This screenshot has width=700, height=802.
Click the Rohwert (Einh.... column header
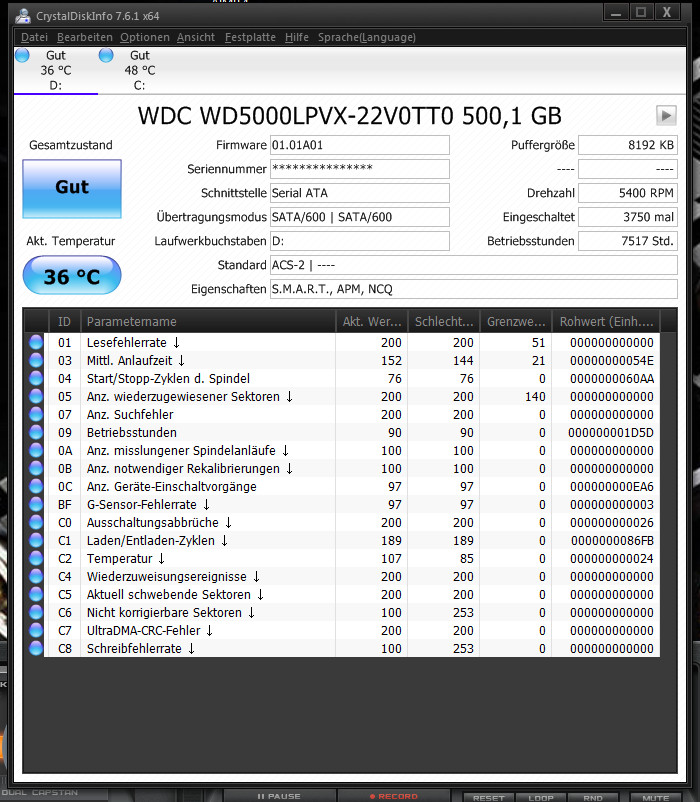coord(606,321)
